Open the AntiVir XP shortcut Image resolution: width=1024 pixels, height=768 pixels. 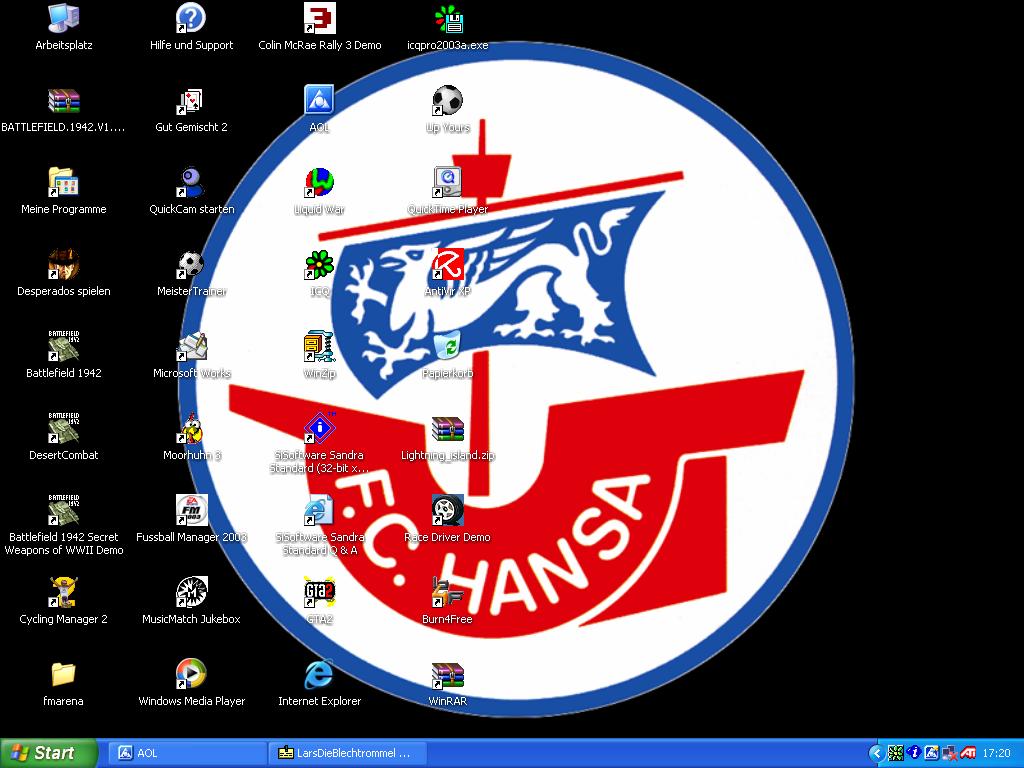click(447, 265)
